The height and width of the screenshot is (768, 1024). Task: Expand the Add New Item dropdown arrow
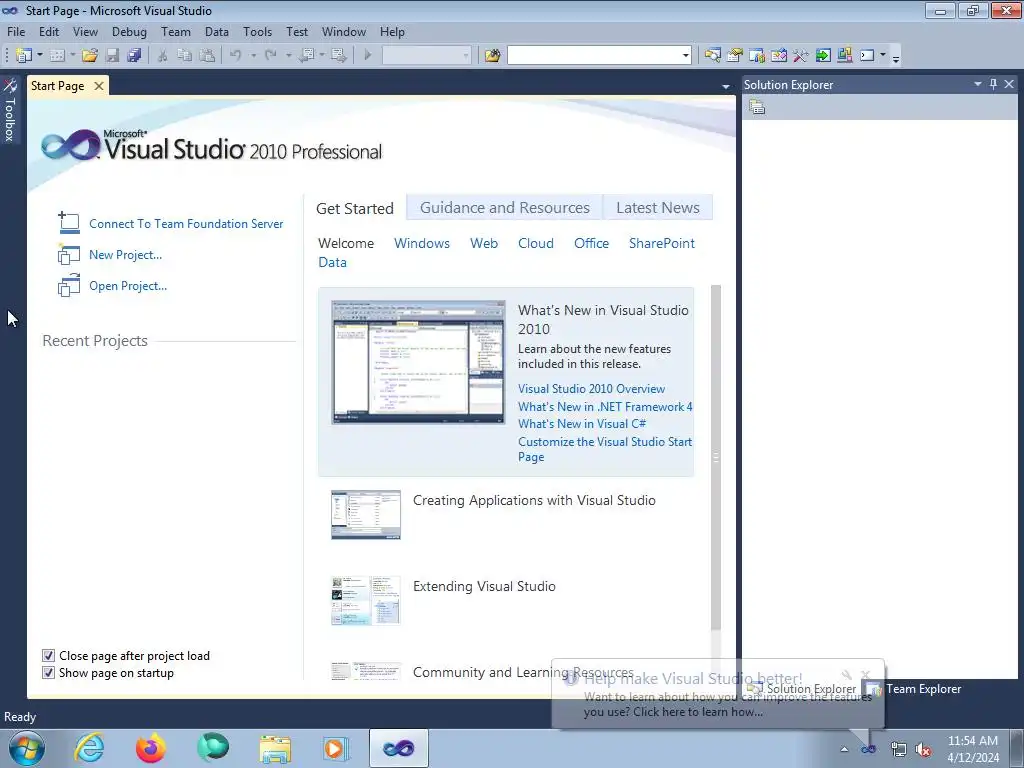(72, 56)
